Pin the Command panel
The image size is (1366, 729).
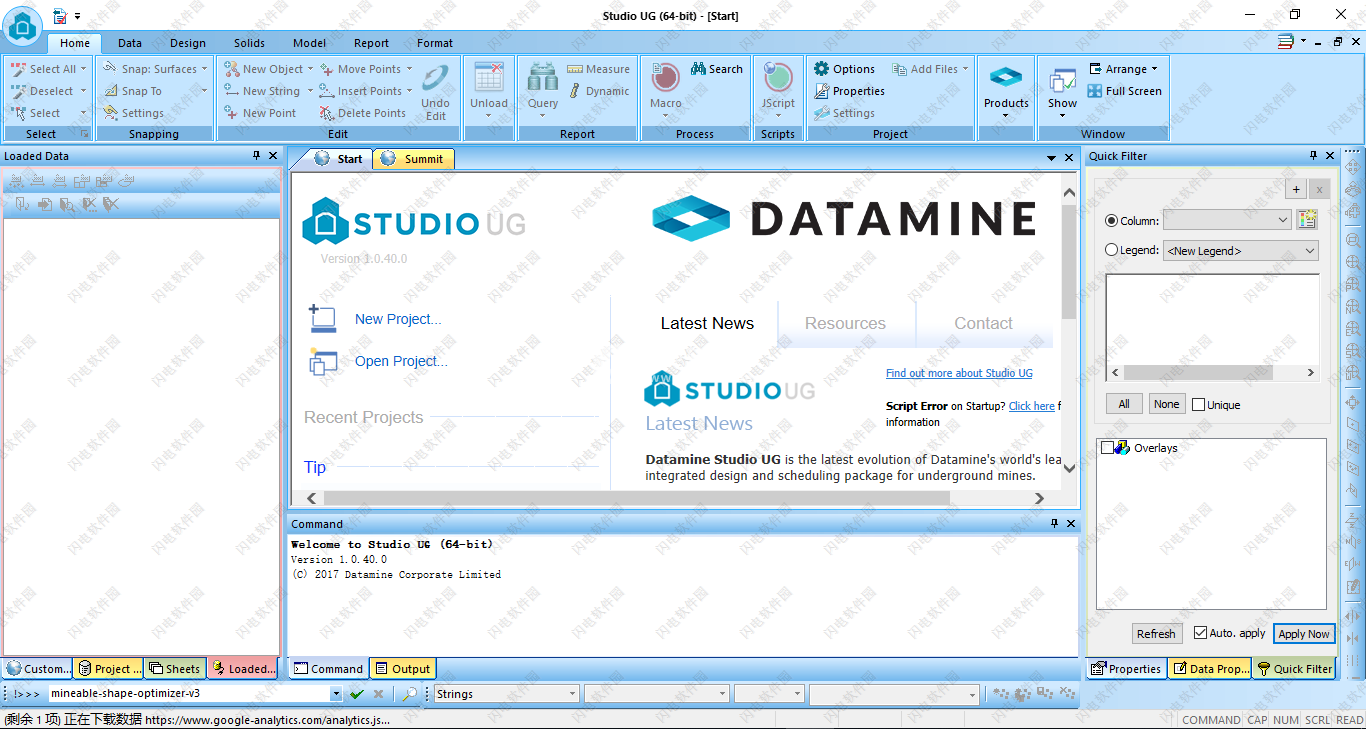pos(1054,524)
